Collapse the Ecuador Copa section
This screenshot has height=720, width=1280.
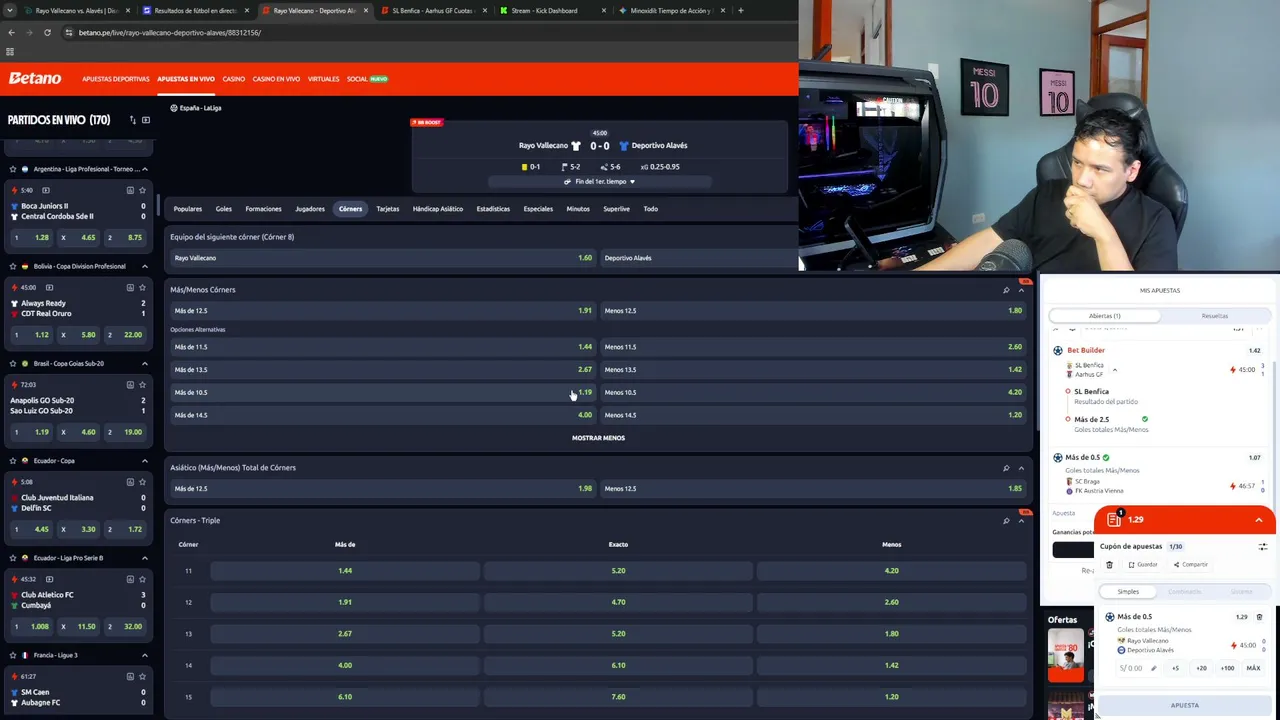(x=145, y=461)
